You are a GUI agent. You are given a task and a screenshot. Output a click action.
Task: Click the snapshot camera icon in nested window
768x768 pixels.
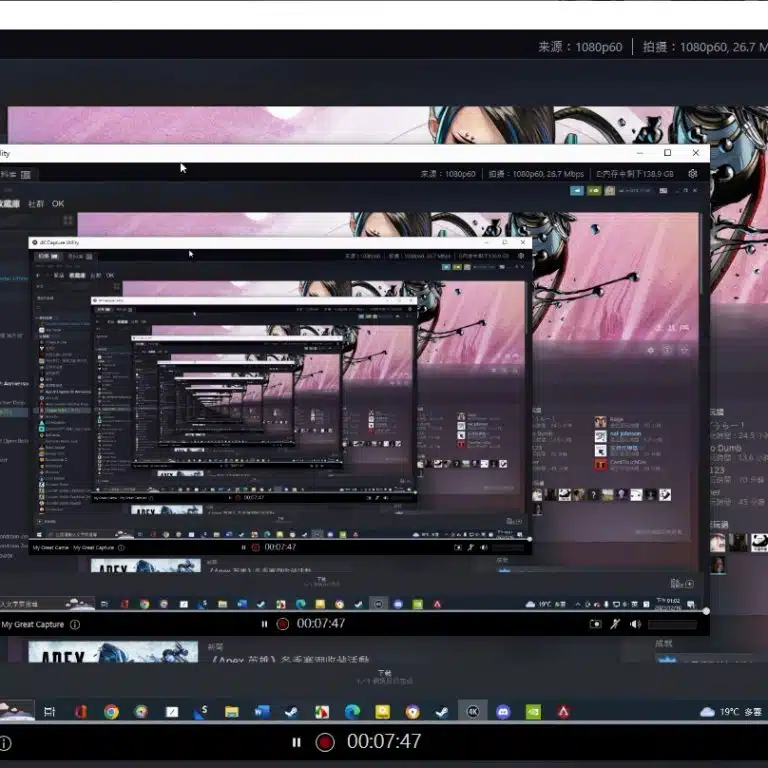(x=596, y=624)
